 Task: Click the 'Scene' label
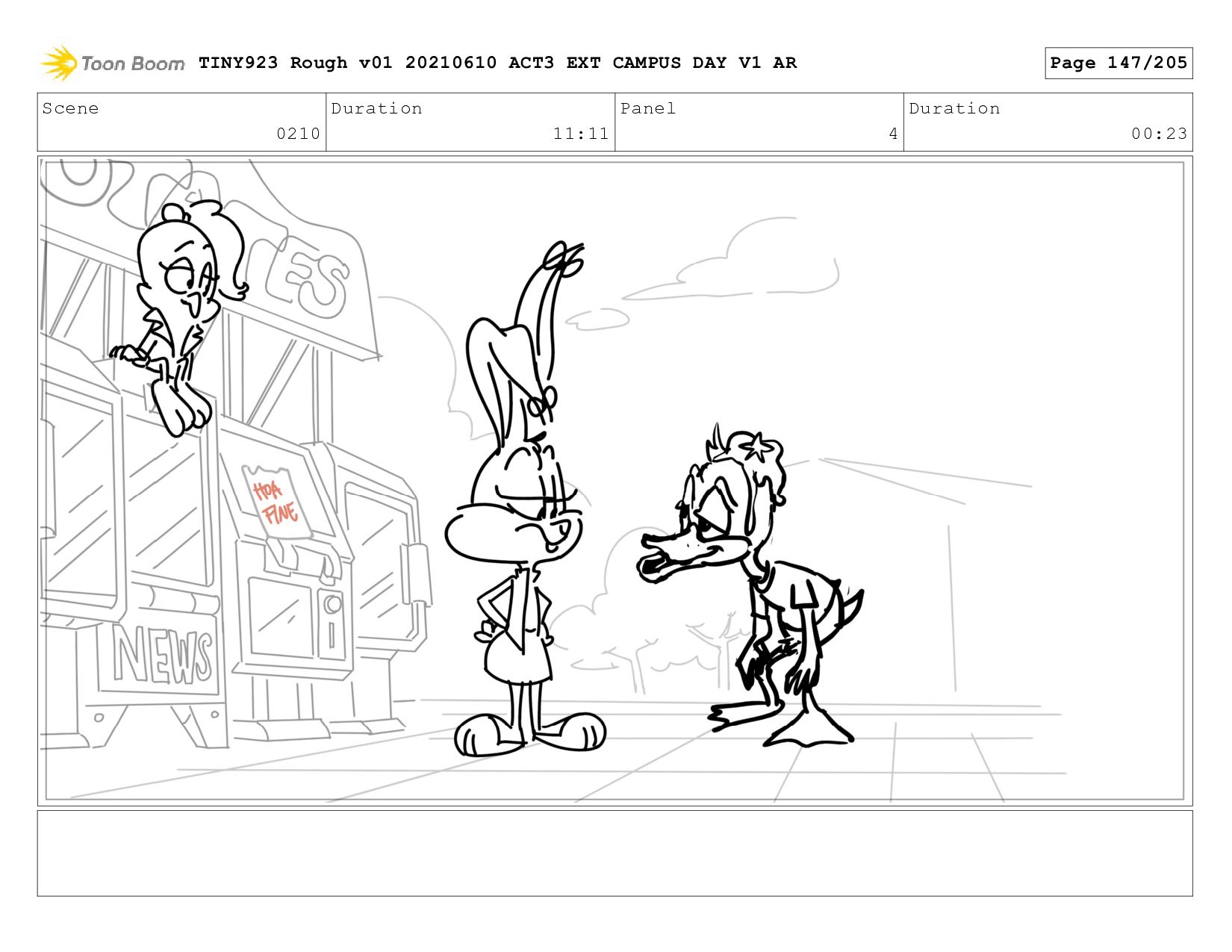point(70,108)
